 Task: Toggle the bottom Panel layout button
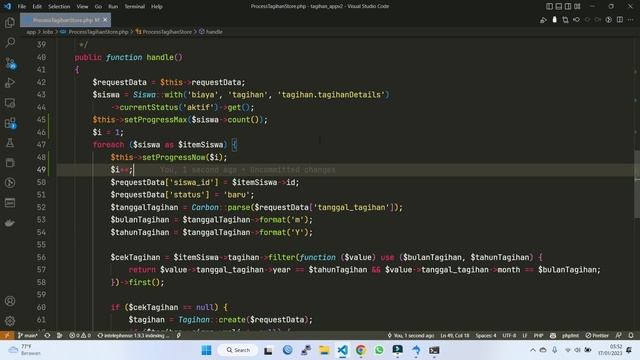[x=559, y=6]
